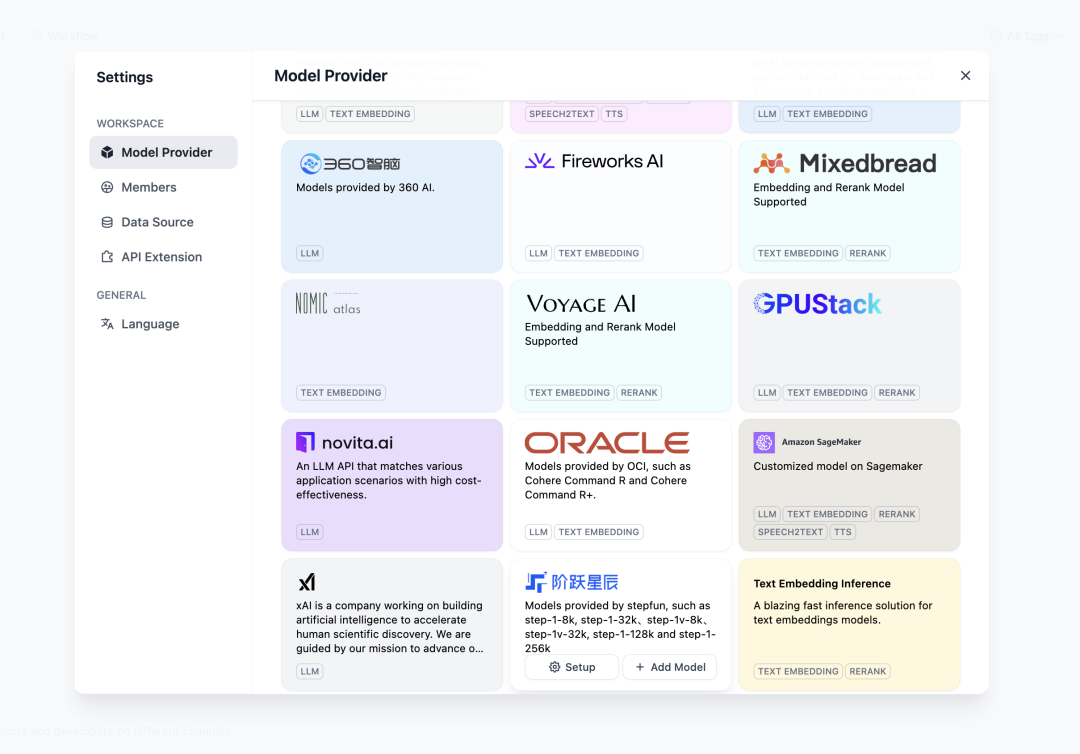1080x754 pixels.
Task: Click the 'Amazon SageMaker' name label
Action: 821,442
